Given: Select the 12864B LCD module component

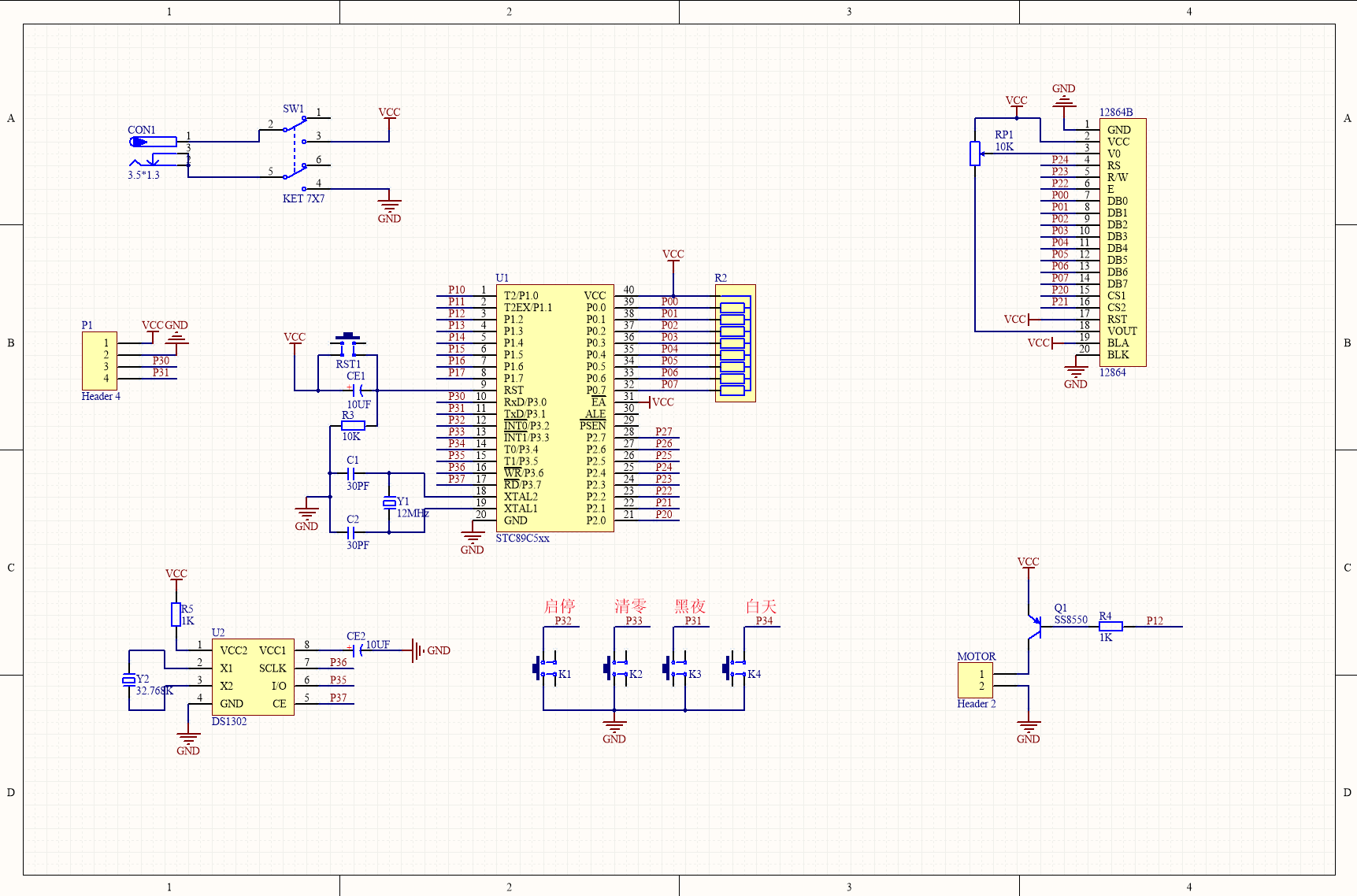Looking at the screenshot, I should point(1122,243).
